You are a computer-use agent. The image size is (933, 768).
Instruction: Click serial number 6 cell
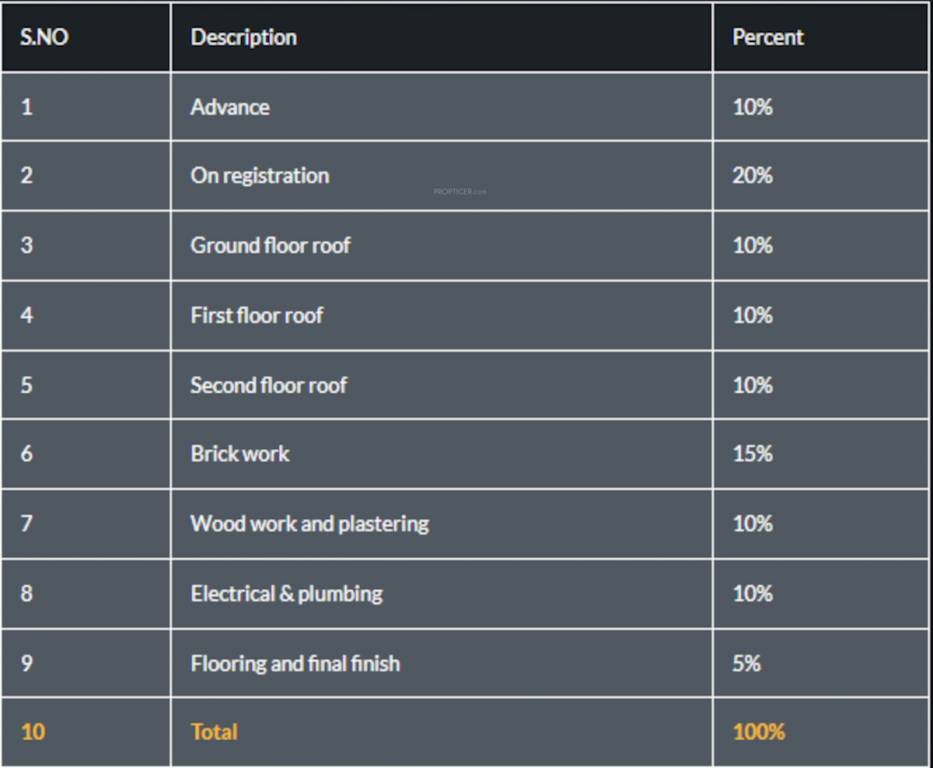click(x=27, y=454)
